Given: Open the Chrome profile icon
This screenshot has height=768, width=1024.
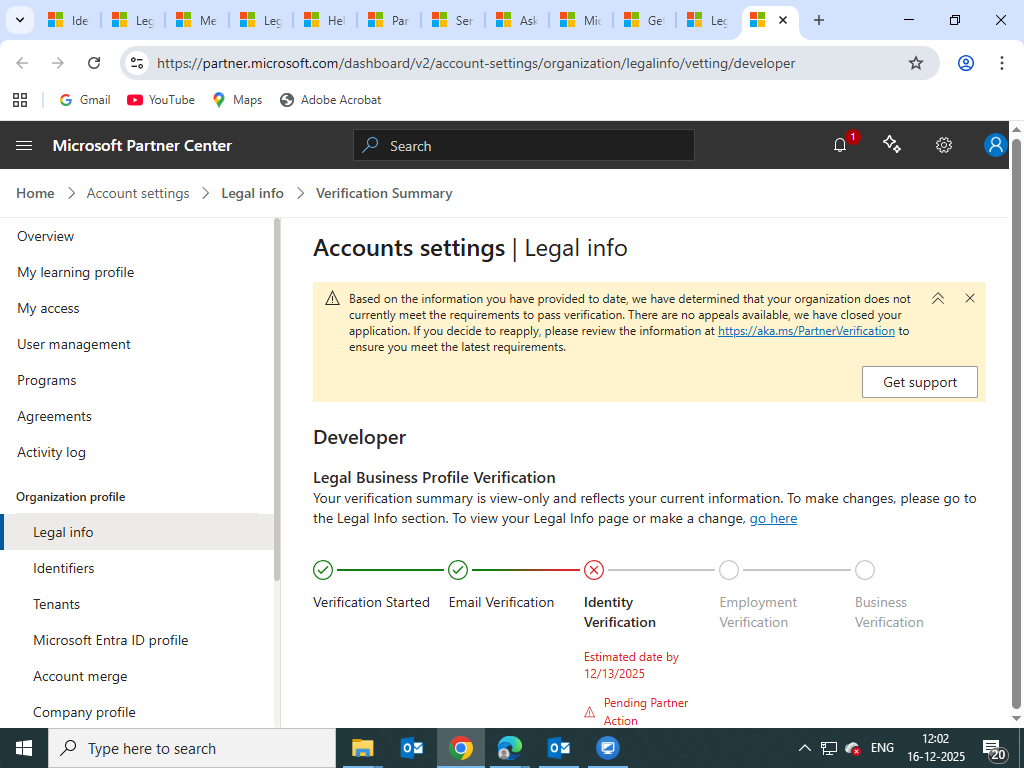Looking at the screenshot, I should click(966, 63).
